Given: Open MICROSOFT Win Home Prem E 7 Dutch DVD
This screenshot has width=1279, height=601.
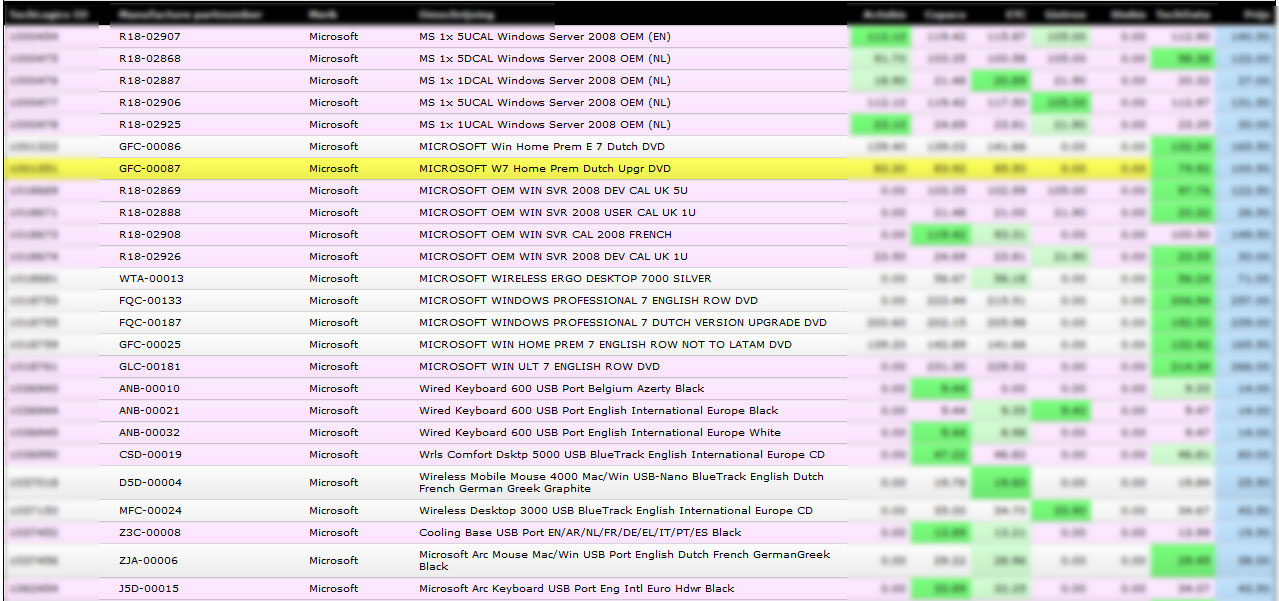Looking at the screenshot, I should point(542,147).
